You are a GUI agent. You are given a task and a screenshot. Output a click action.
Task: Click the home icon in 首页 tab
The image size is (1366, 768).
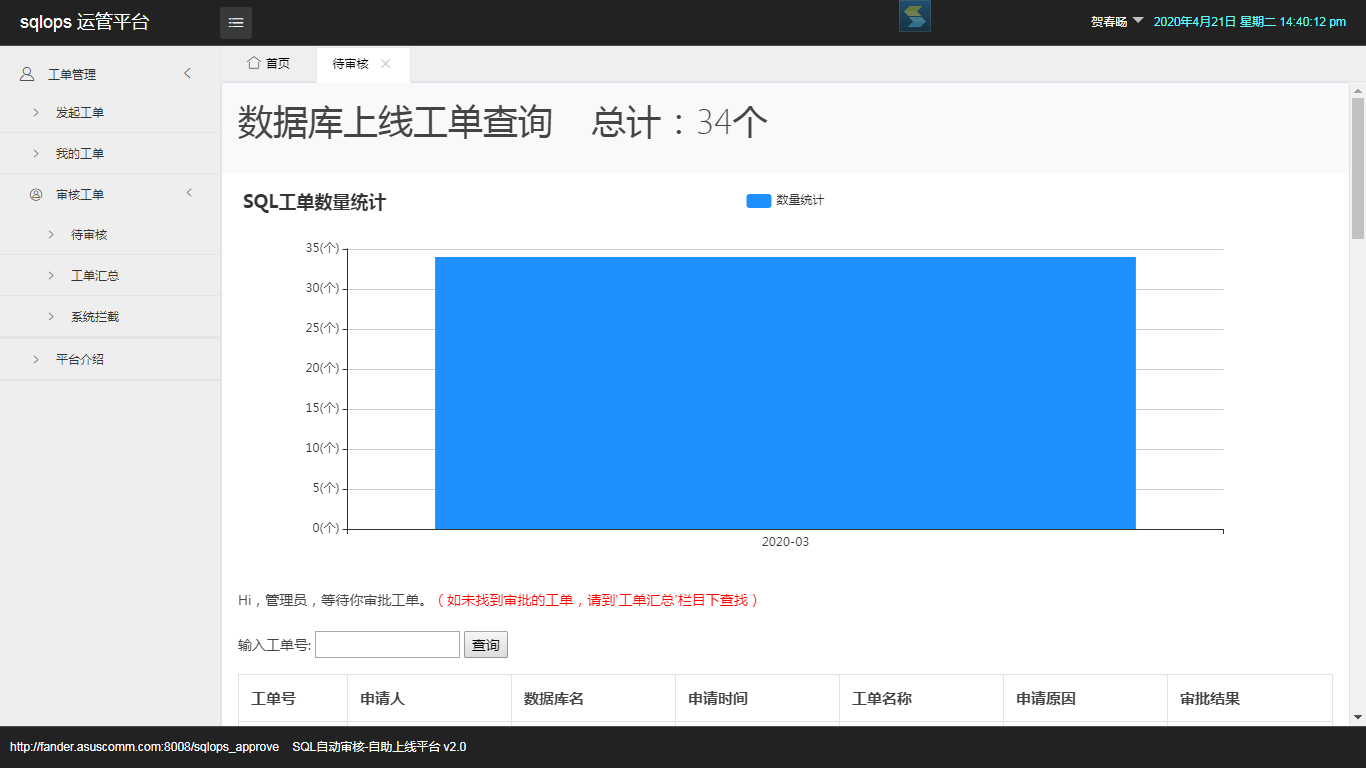[253, 63]
